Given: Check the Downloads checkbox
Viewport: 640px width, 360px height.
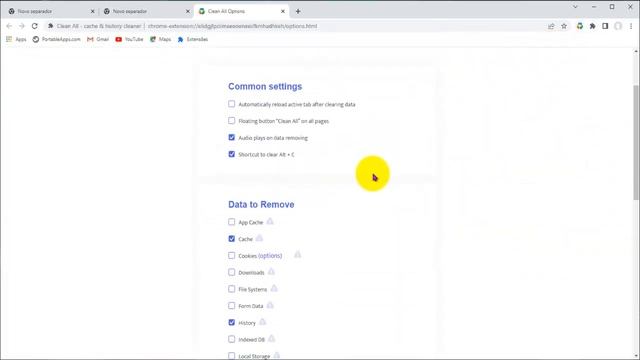Looking at the screenshot, I should [x=231, y=272].
